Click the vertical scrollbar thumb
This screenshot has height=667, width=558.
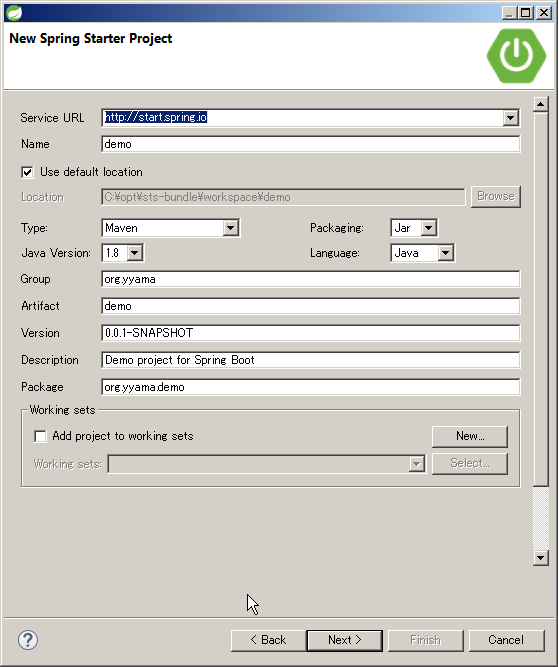click(541, 299)
